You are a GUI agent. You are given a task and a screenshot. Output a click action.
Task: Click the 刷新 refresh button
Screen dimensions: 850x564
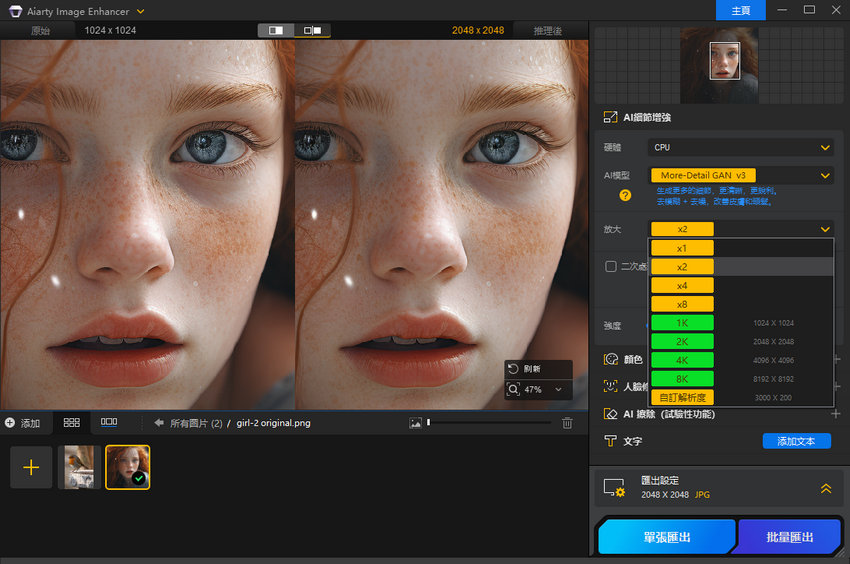tap(538, 369)
